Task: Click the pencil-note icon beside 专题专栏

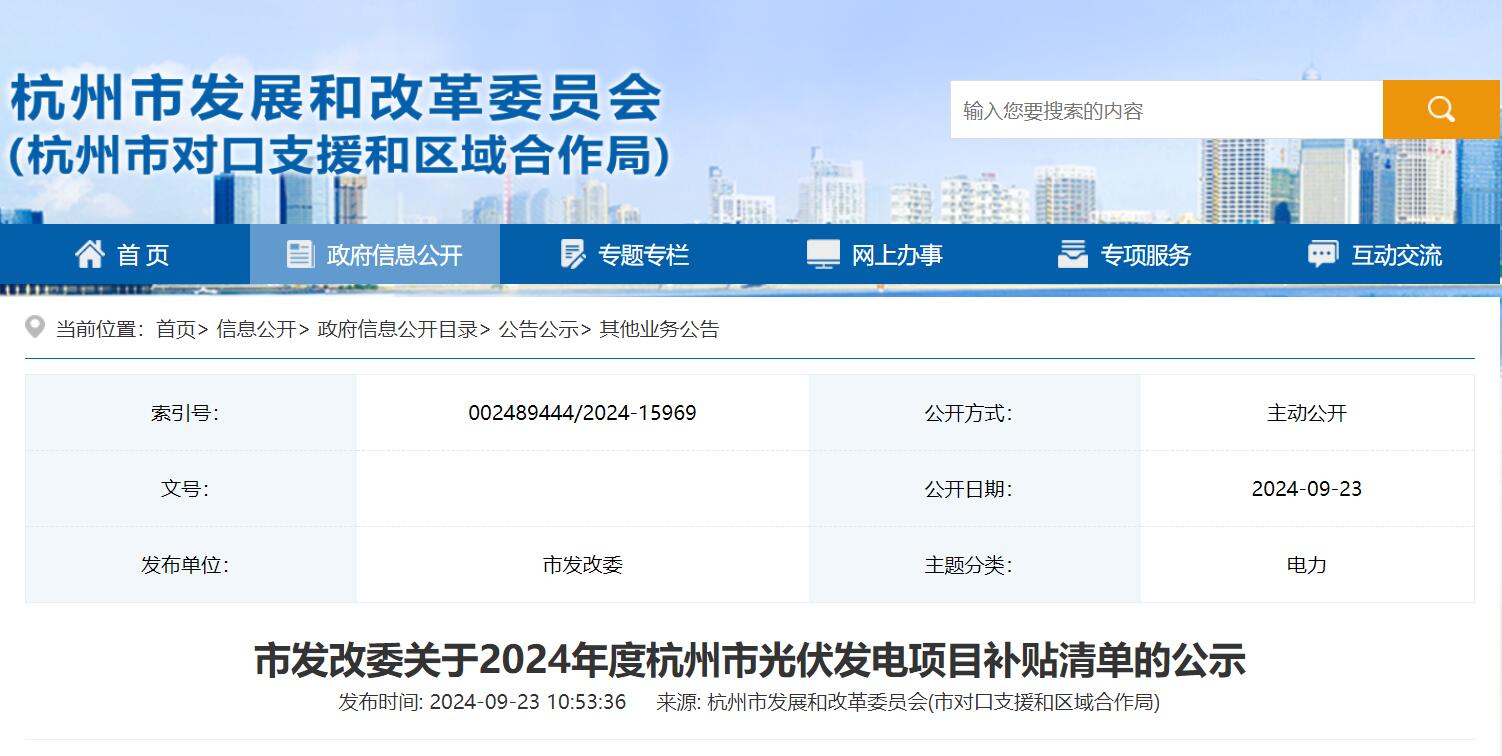Action: 573,254
